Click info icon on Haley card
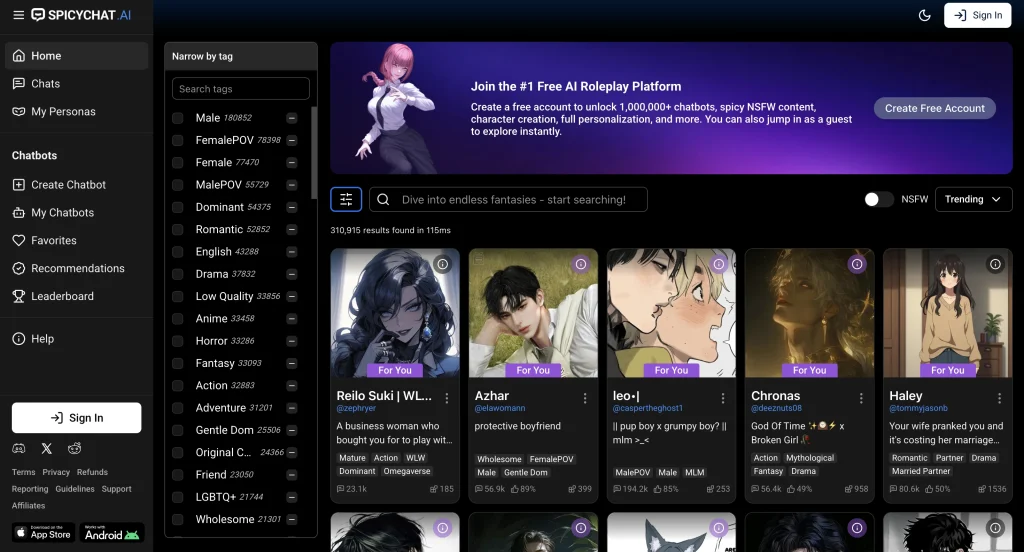1024x552 pixels. click(x=995, y=264)
